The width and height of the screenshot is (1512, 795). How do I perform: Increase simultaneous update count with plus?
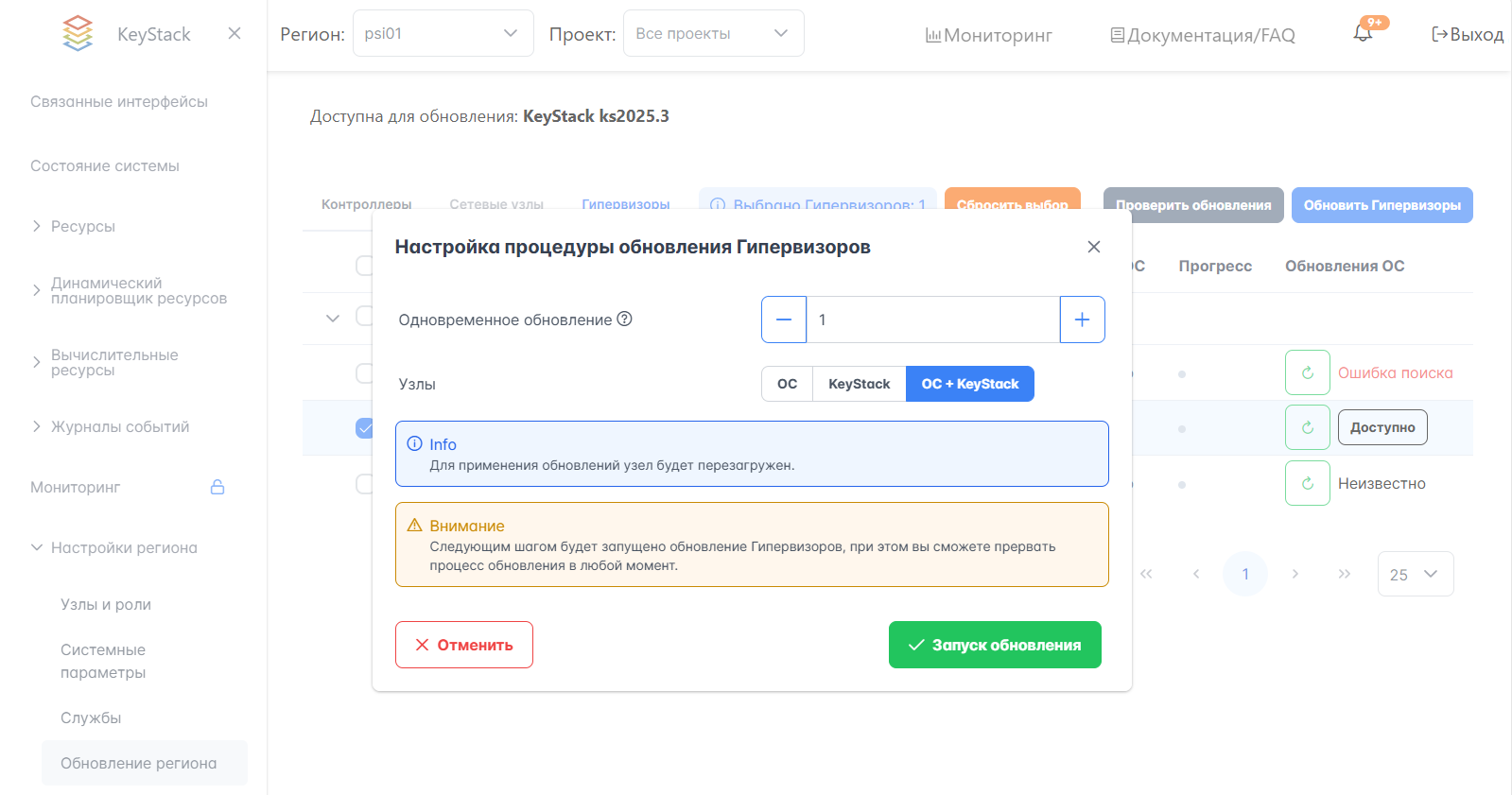(x=1082, y=320)
